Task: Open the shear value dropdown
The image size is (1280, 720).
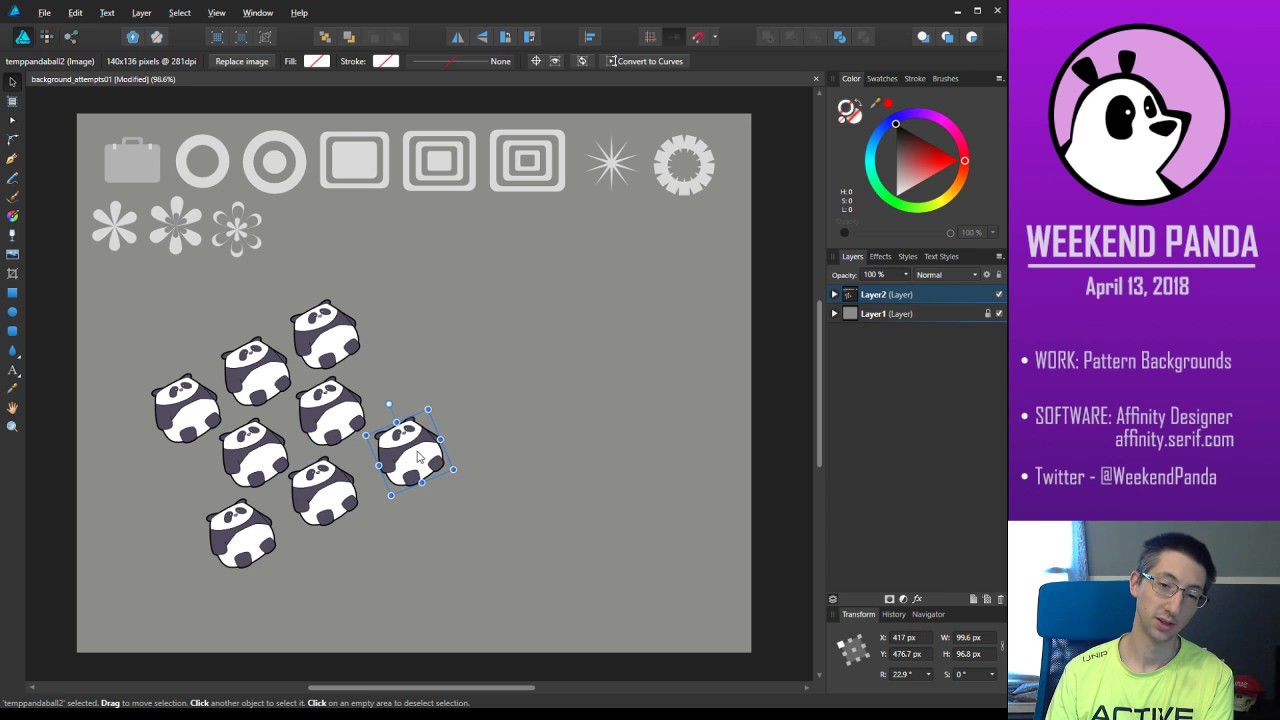Action: click(x=992, y=674)
